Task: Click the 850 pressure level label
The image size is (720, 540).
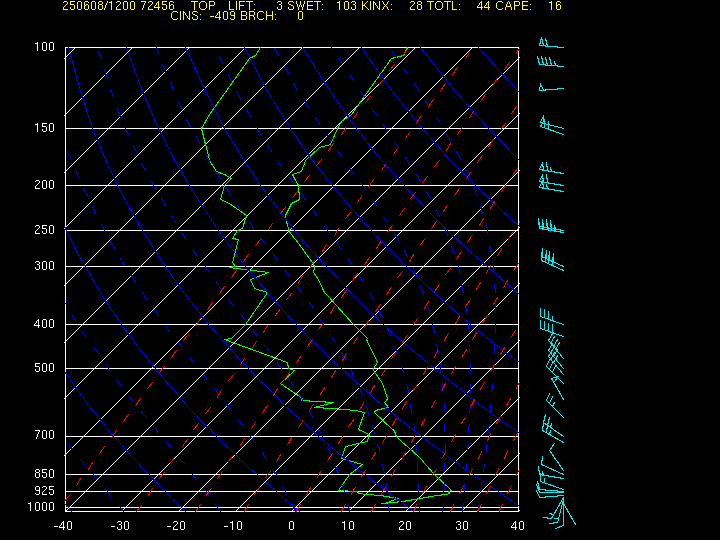Action: pyautogui.click(x=45, y=473)
